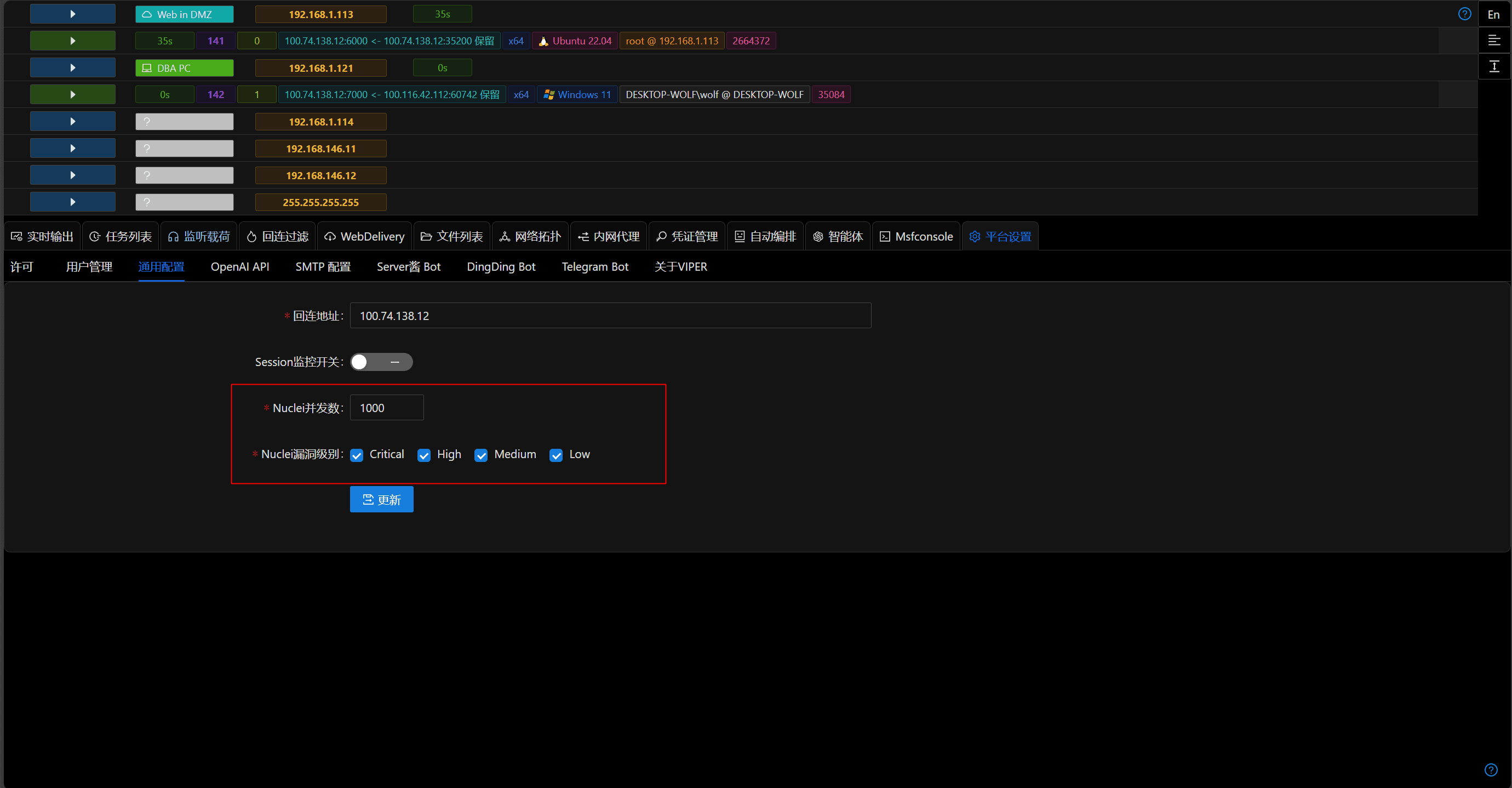Viewport: 1512px width, 788px height.
Task: Expand the 255.255.255.255 host row arrow
Action: click(x=73, y=202)
